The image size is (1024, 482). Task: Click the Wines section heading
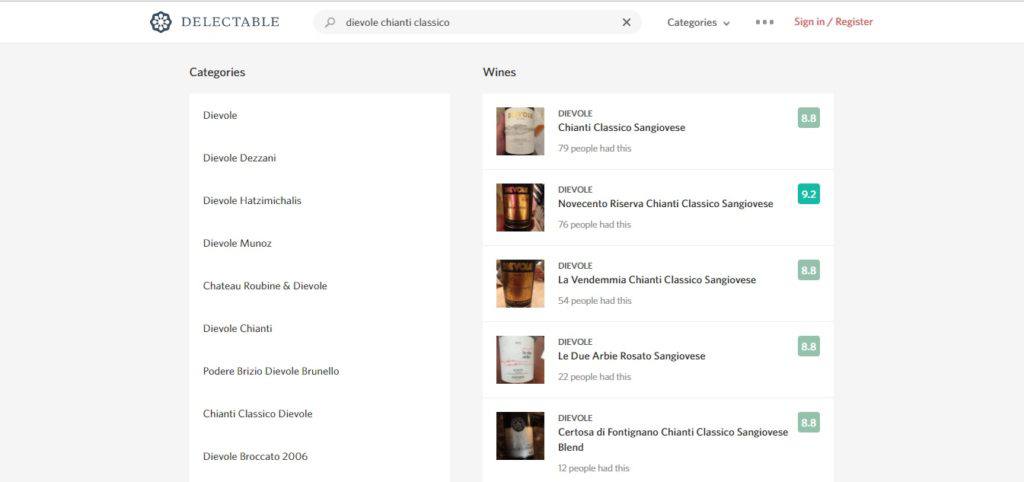pos(499,72)
